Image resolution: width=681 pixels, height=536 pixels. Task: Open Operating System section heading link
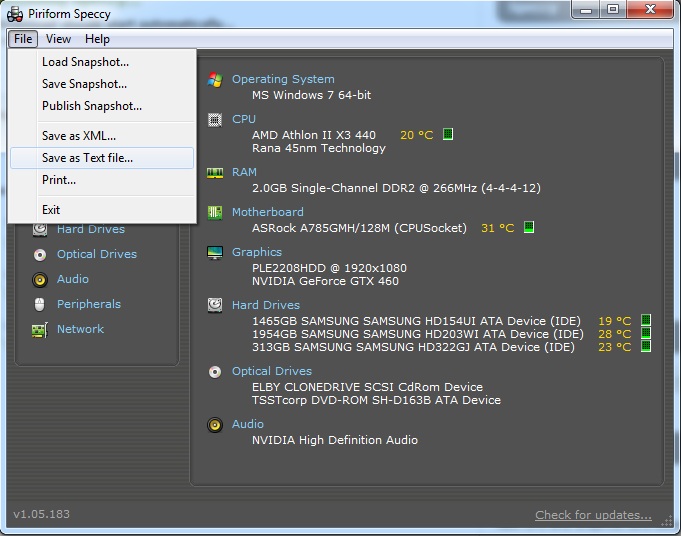[x=283, y=79]
